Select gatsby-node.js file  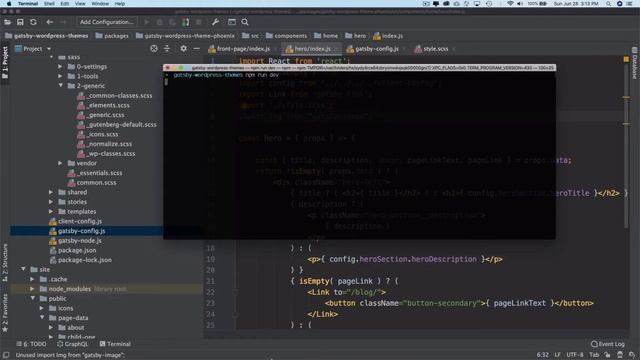coord(76,241)
